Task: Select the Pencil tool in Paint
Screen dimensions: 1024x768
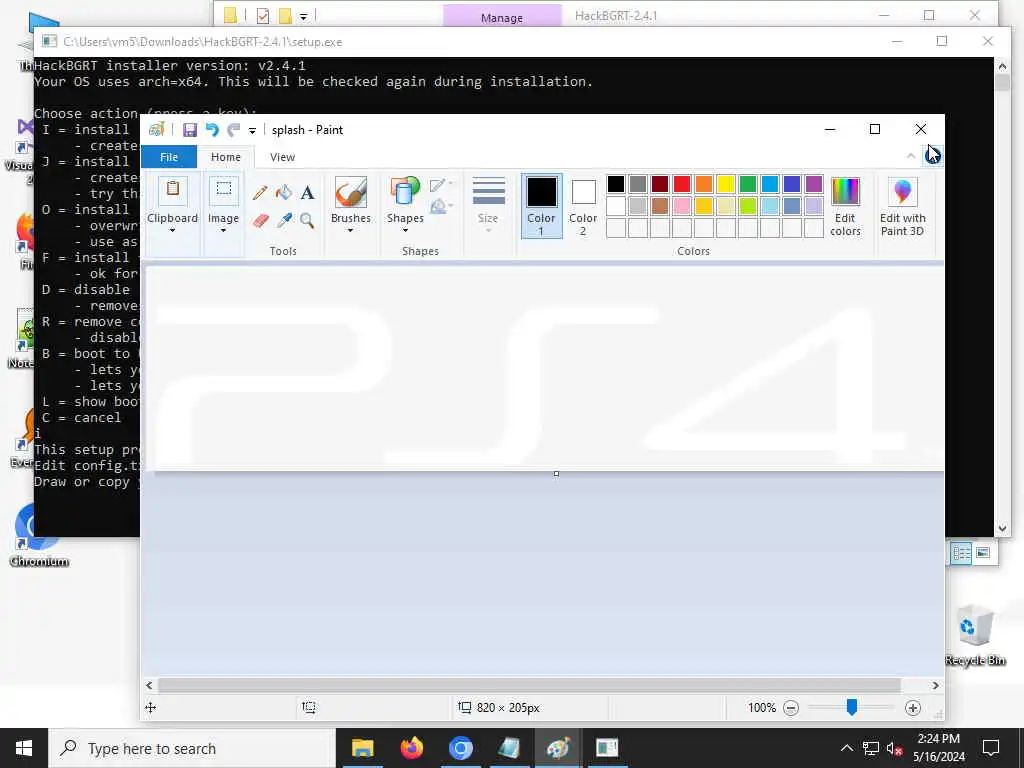Action: click(260, 193)
